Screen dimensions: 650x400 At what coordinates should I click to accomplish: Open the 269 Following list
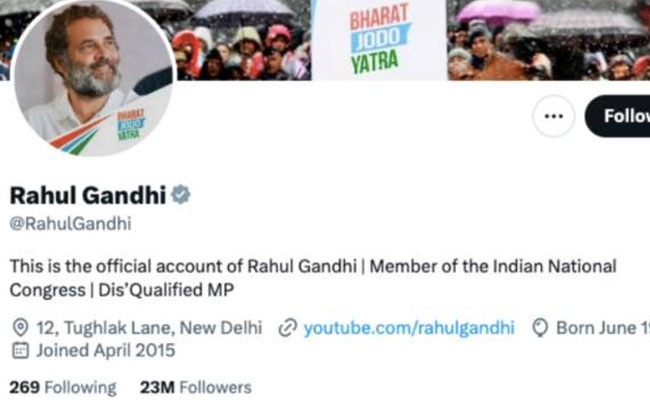[63, 388]
